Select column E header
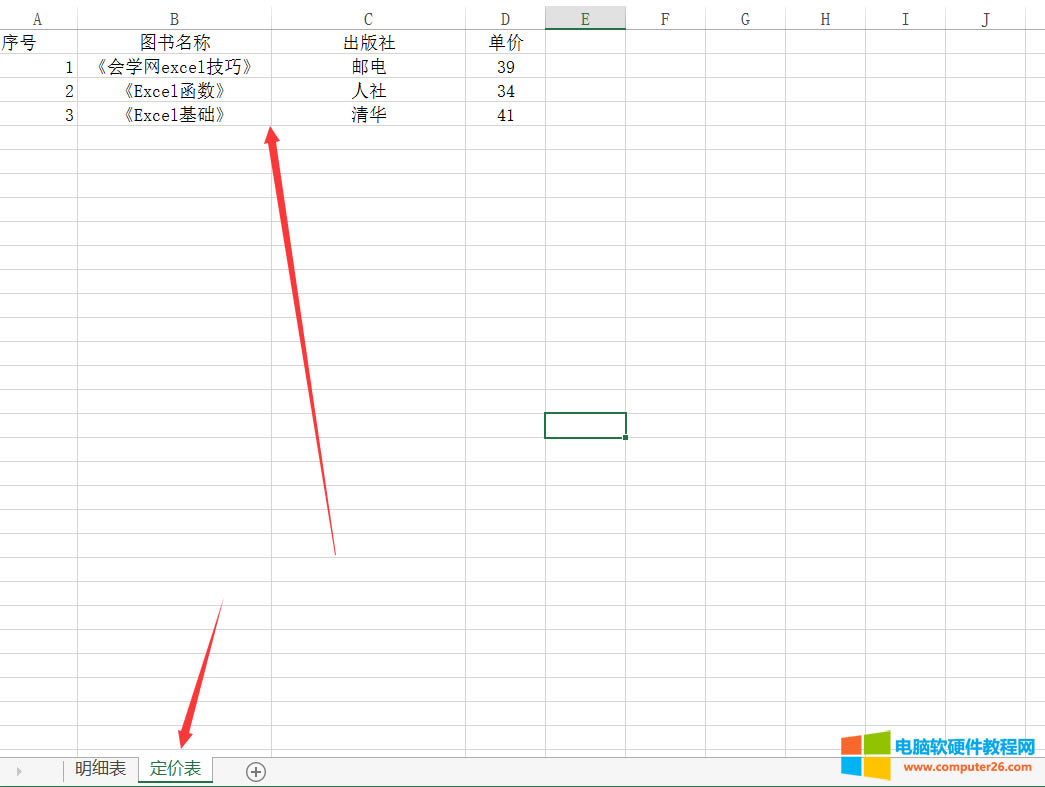The height and width of the screenshot is (787, 1045). tap(585, 17)
